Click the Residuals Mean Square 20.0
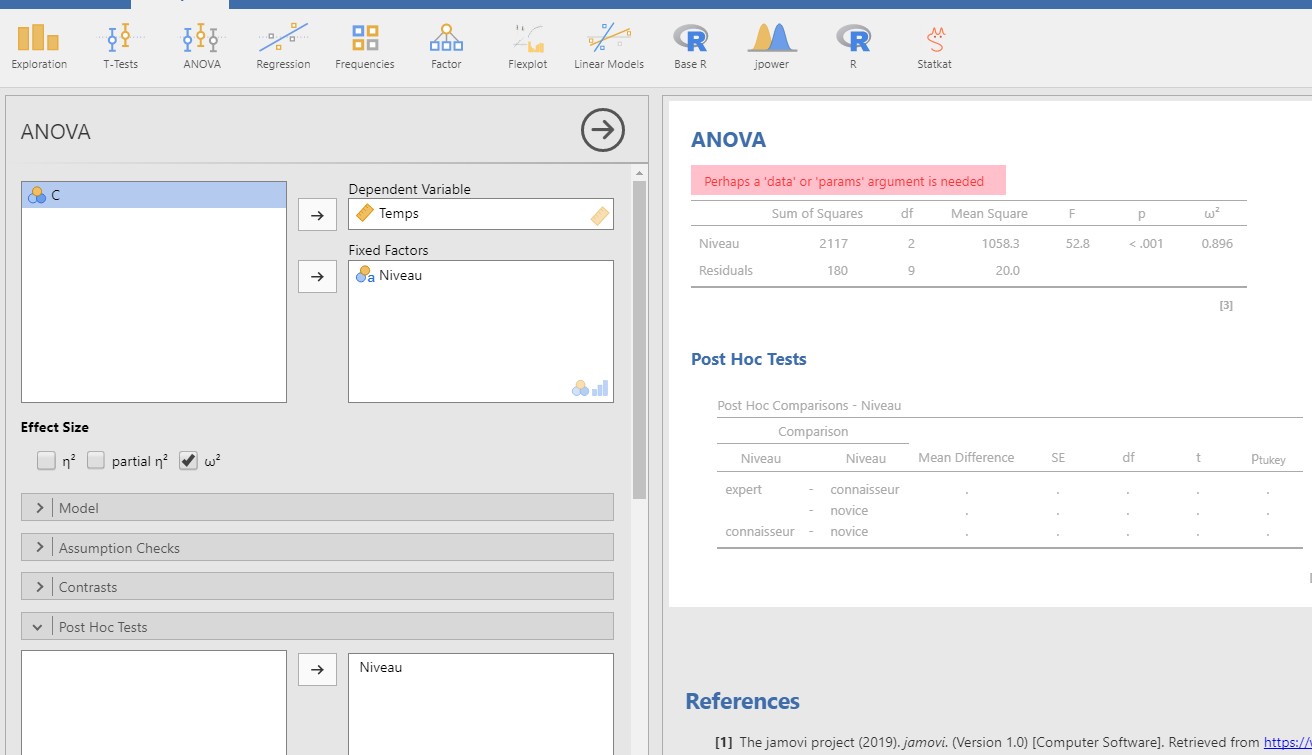Image resolution: width=1312 pixels, height=755 pixels. pyautogui.click(x=1008, y=270)
